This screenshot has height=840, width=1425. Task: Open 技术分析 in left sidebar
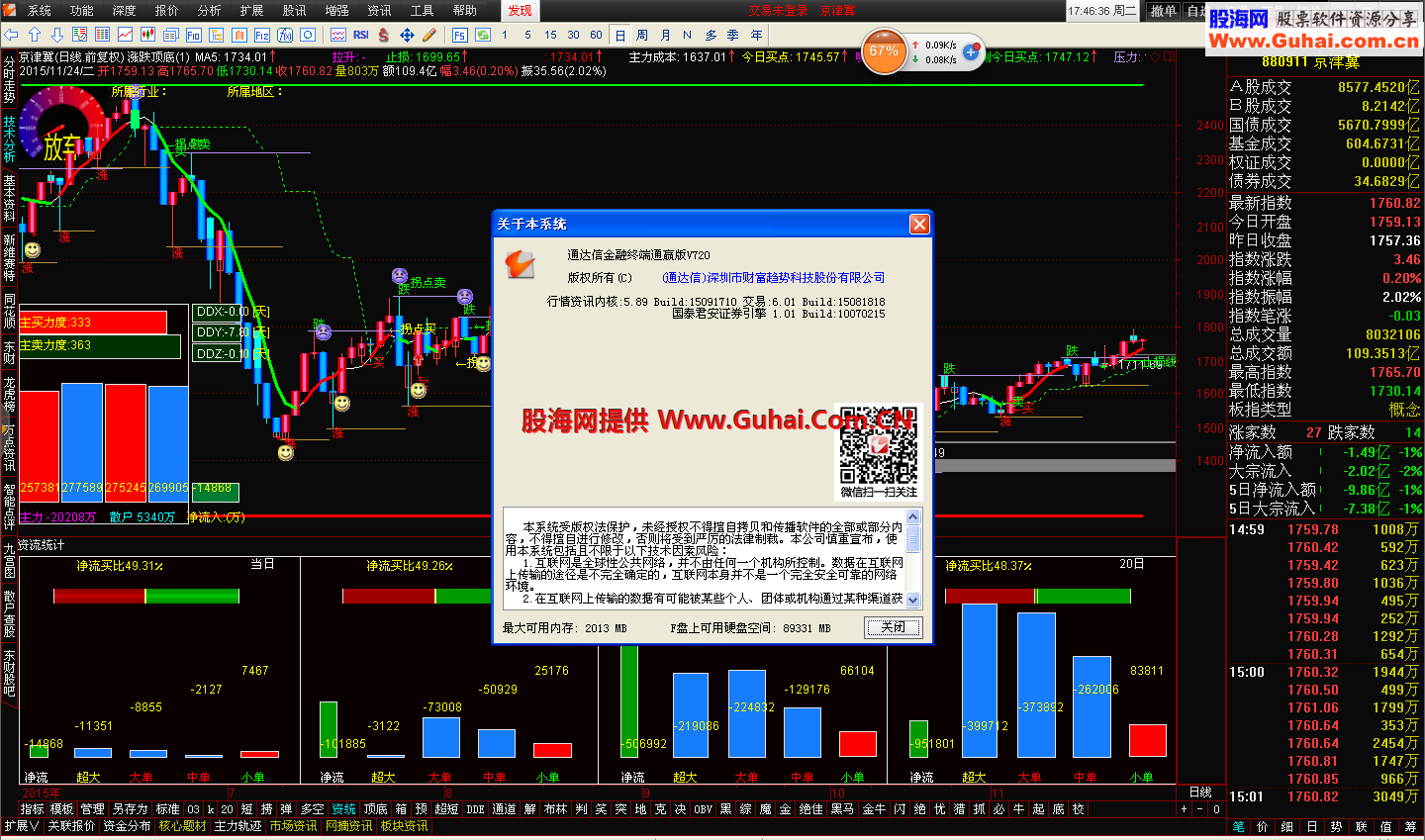coord(9,140)
